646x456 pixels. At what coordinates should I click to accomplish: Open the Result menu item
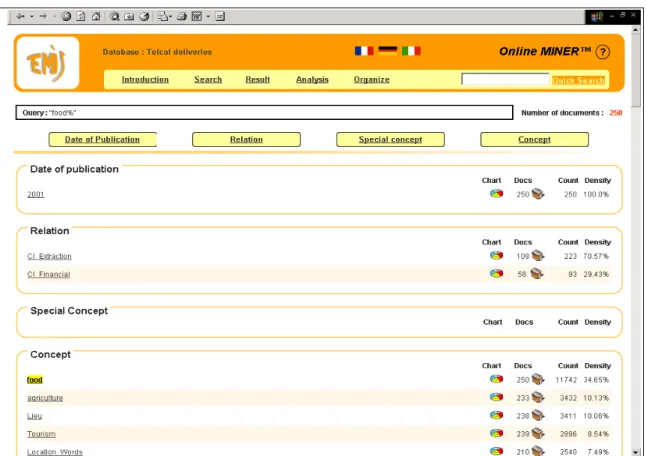257,80
